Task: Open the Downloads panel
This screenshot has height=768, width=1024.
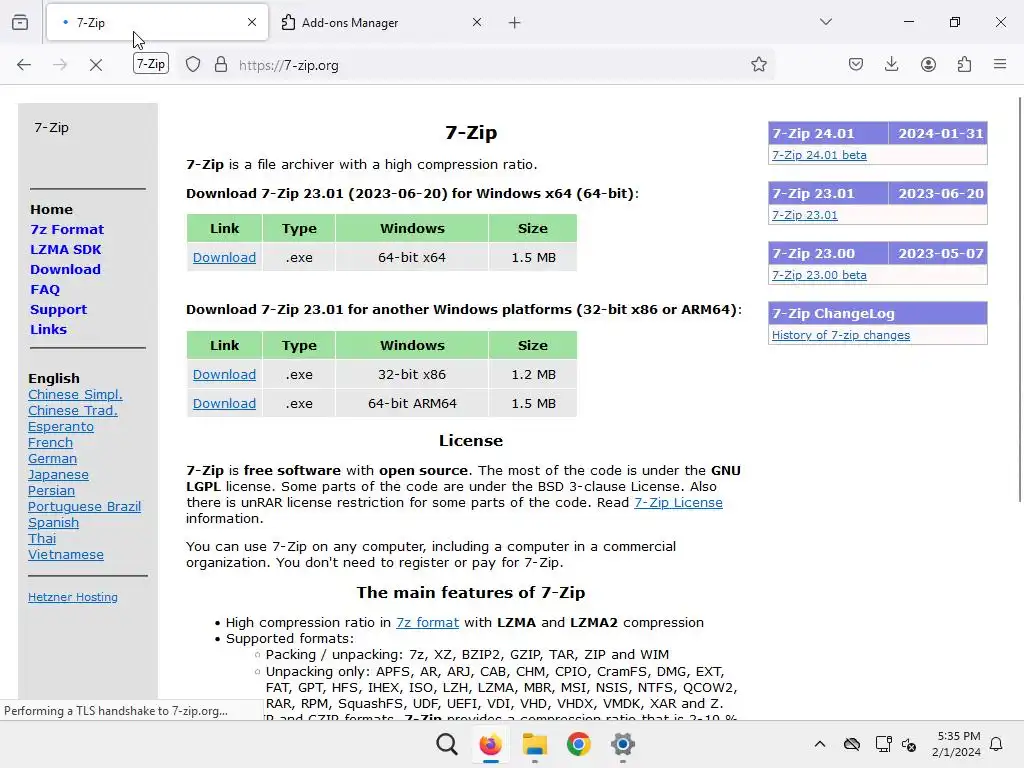Action: point(891,65)
